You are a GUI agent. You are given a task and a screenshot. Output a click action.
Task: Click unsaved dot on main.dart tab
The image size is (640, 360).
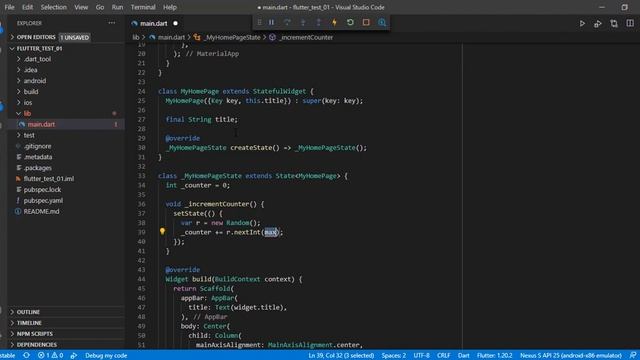(176, 24)
